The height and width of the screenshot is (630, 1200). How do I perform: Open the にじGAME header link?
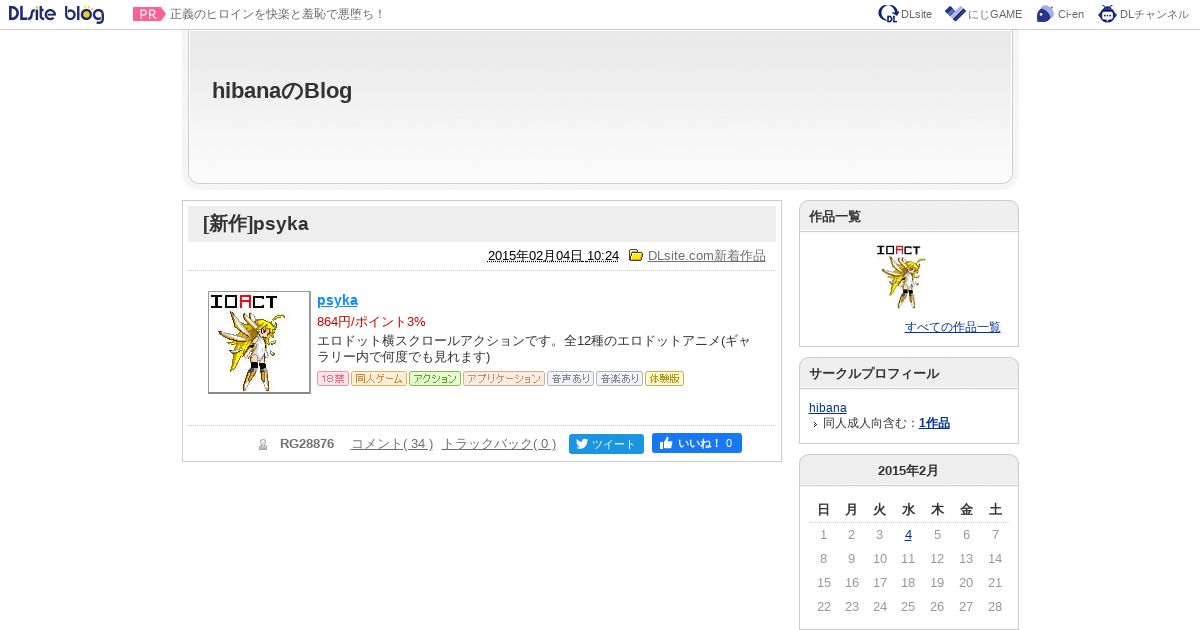pyautogui.click(x=983, y=14)
